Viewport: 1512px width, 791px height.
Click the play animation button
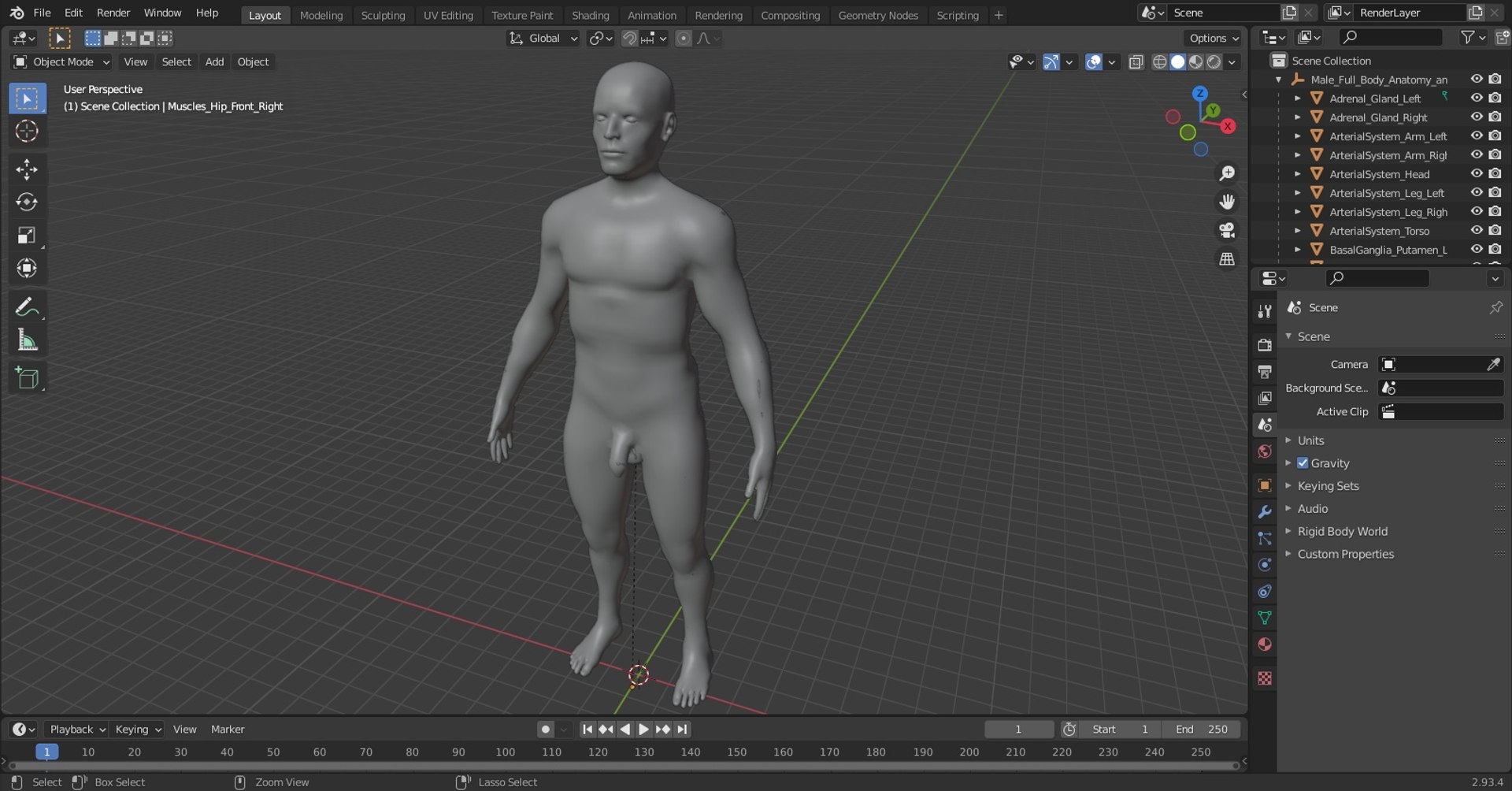click(643, 730)
